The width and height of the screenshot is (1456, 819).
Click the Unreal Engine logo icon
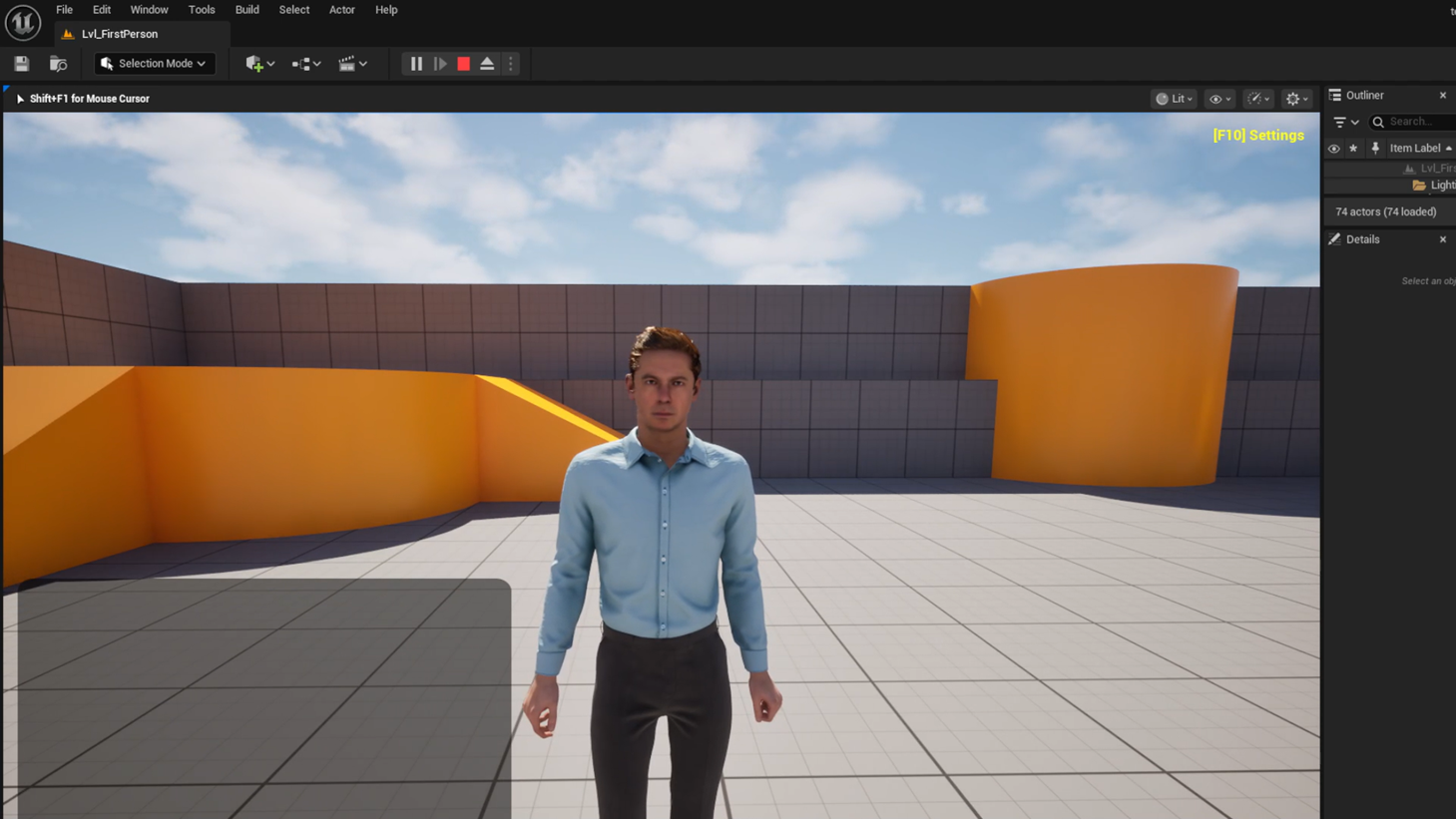coord(22,22)
